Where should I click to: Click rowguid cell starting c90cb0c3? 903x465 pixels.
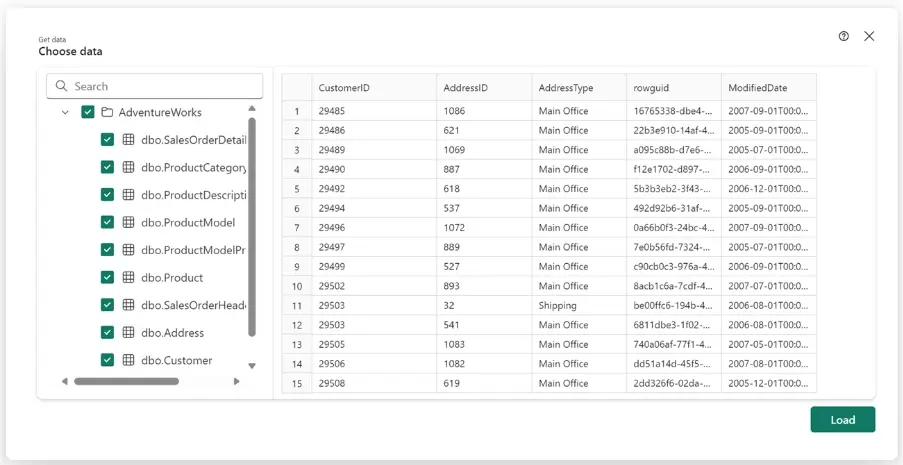pos(674,266)
